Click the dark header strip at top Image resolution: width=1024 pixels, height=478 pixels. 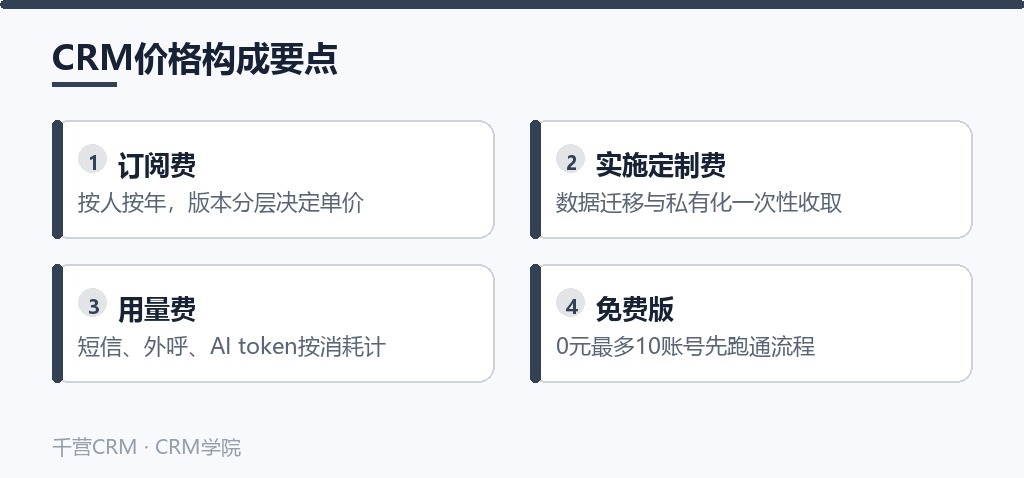point(512,5)
